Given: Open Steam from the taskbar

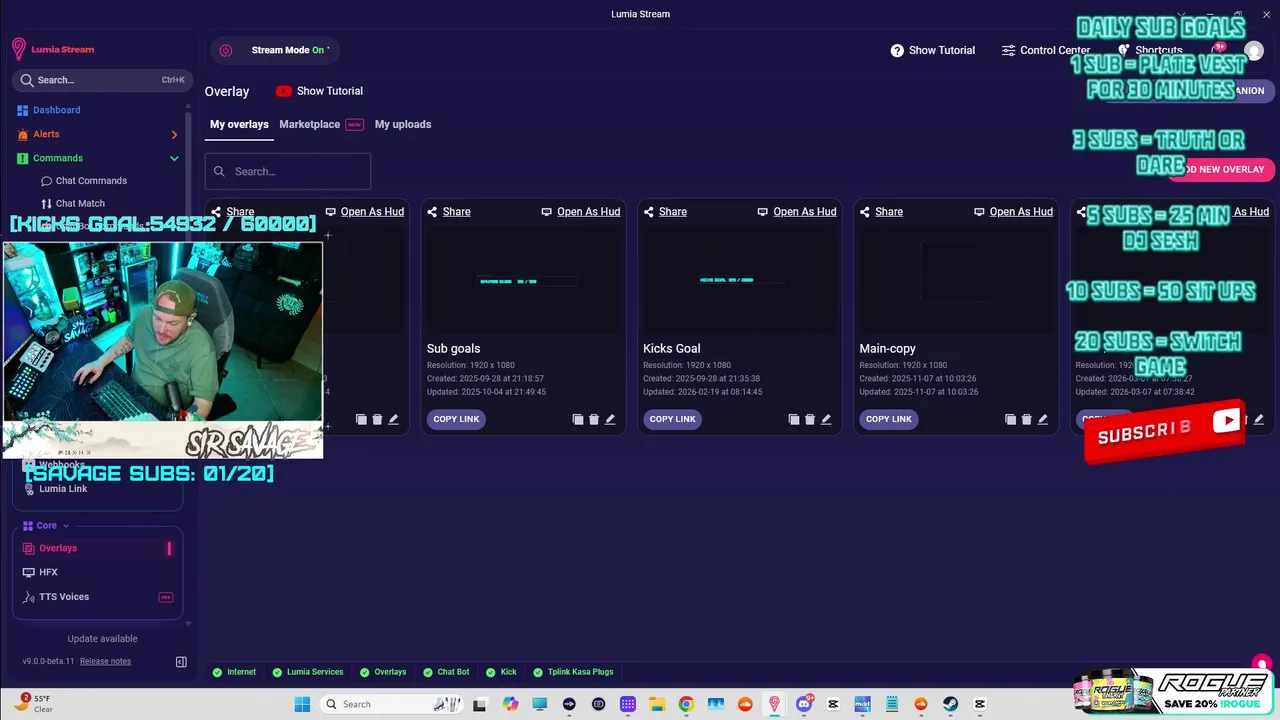Looking at the screenshot, I should [x=950, y=704].
